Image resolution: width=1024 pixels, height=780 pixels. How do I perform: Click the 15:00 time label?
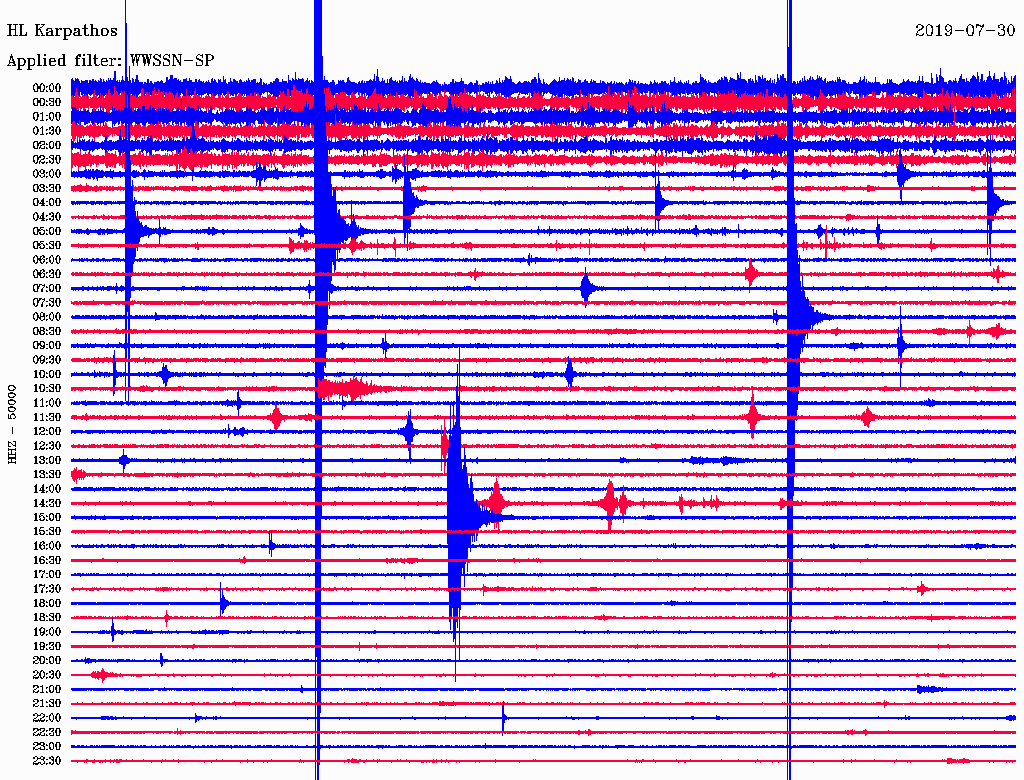coord(47,517)
